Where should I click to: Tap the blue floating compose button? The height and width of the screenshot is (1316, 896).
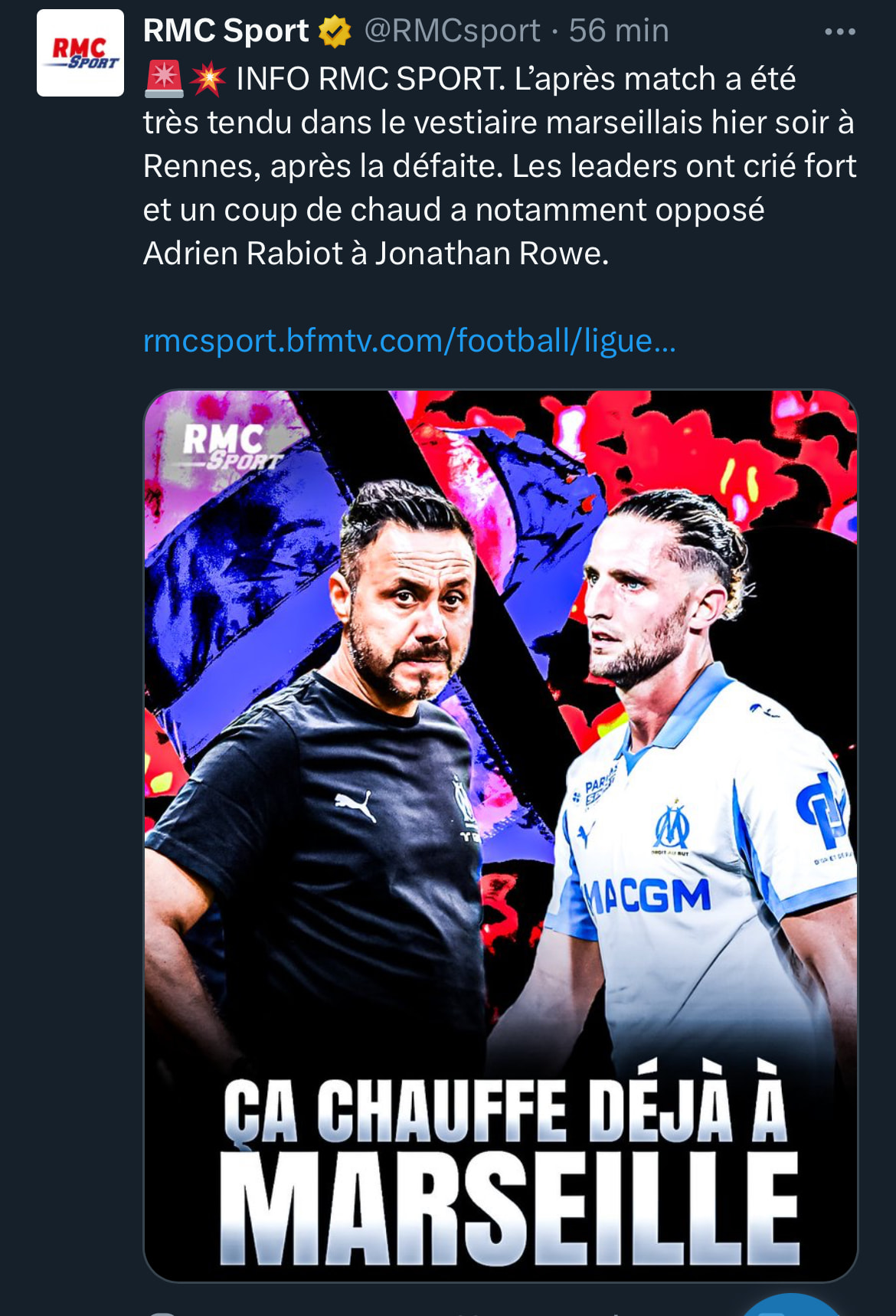[793, 1305]
